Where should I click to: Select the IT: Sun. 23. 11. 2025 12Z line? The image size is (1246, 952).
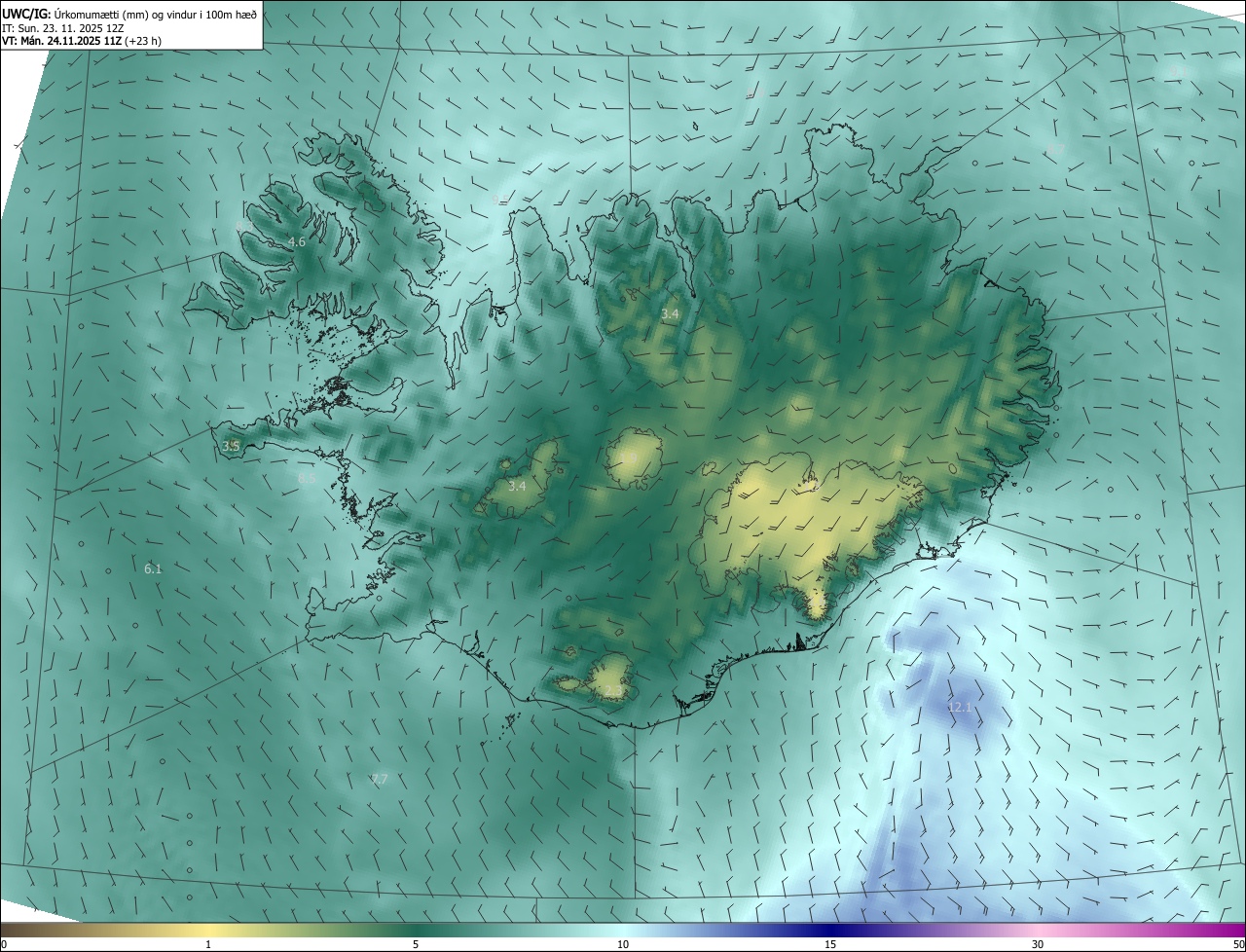62,27
